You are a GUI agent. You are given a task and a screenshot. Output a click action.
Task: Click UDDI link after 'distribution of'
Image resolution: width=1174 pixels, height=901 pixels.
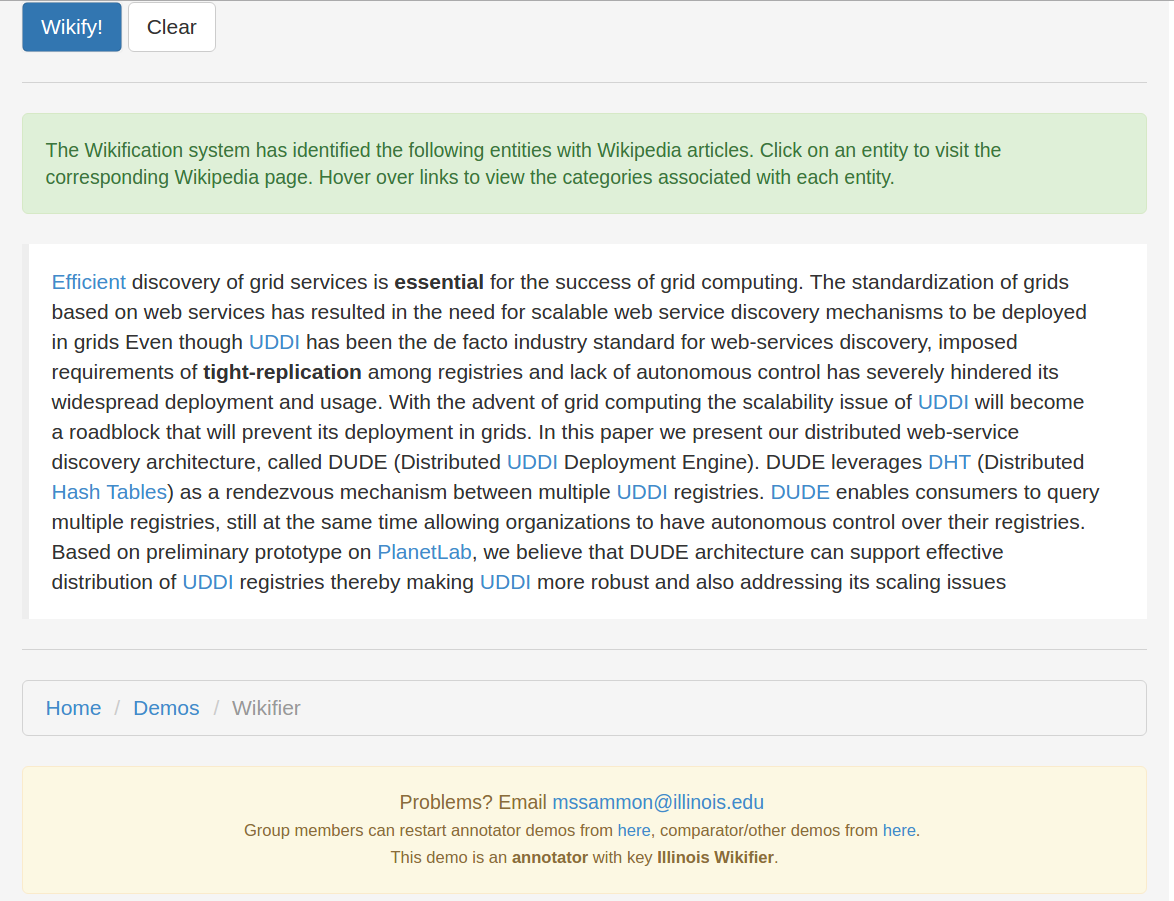coord(208,582)
